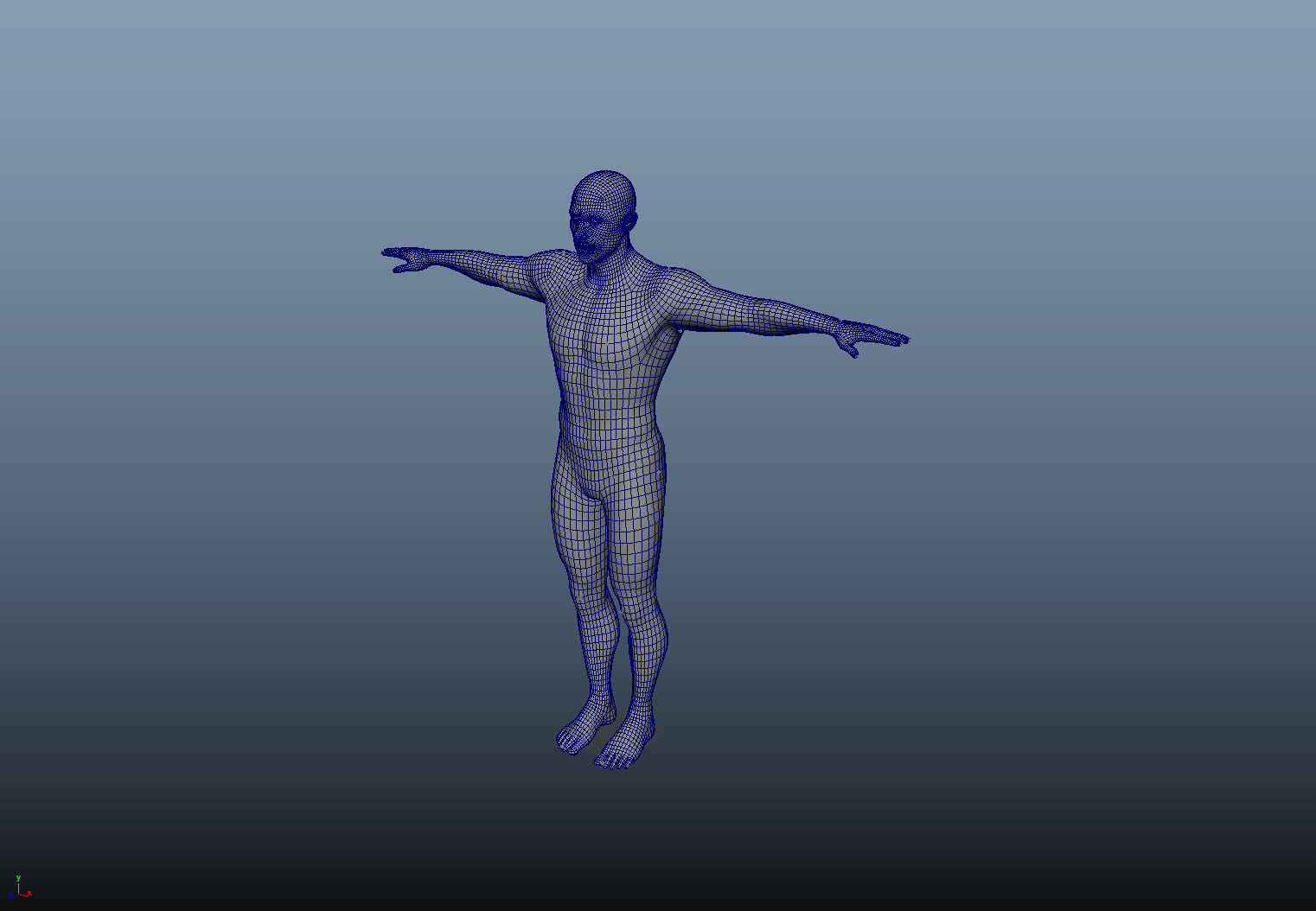Click the thigh on the screen-left side
The image size is (1316, 911).
[575, 536]
